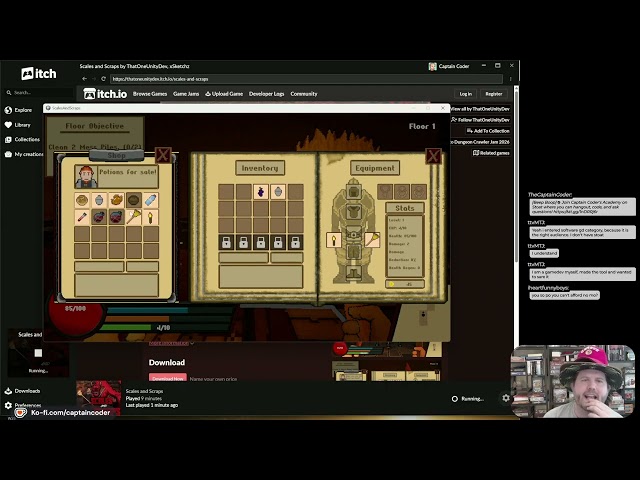Click the Scales and Scraps cover thumbnail
Image resolution: width=640 pixels, height=480 pixels.
tap(99, 398)
